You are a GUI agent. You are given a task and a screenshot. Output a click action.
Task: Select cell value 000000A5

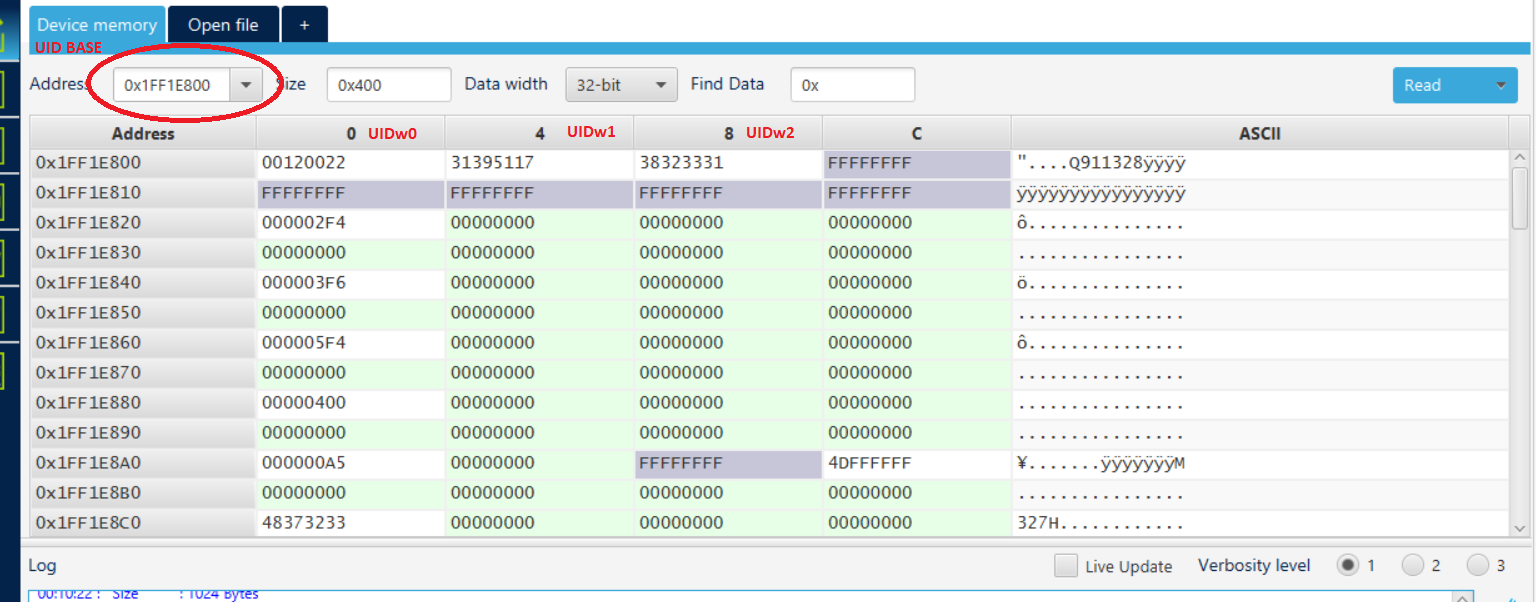click(x=351, y=463)
